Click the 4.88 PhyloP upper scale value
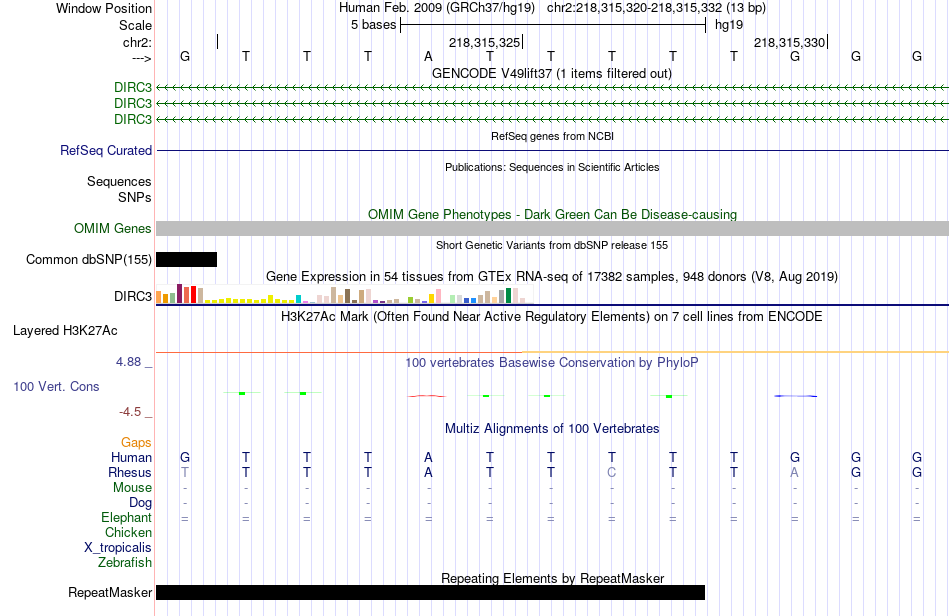The height and width of the screenshot is (616, 950). (x=129, y=362)
